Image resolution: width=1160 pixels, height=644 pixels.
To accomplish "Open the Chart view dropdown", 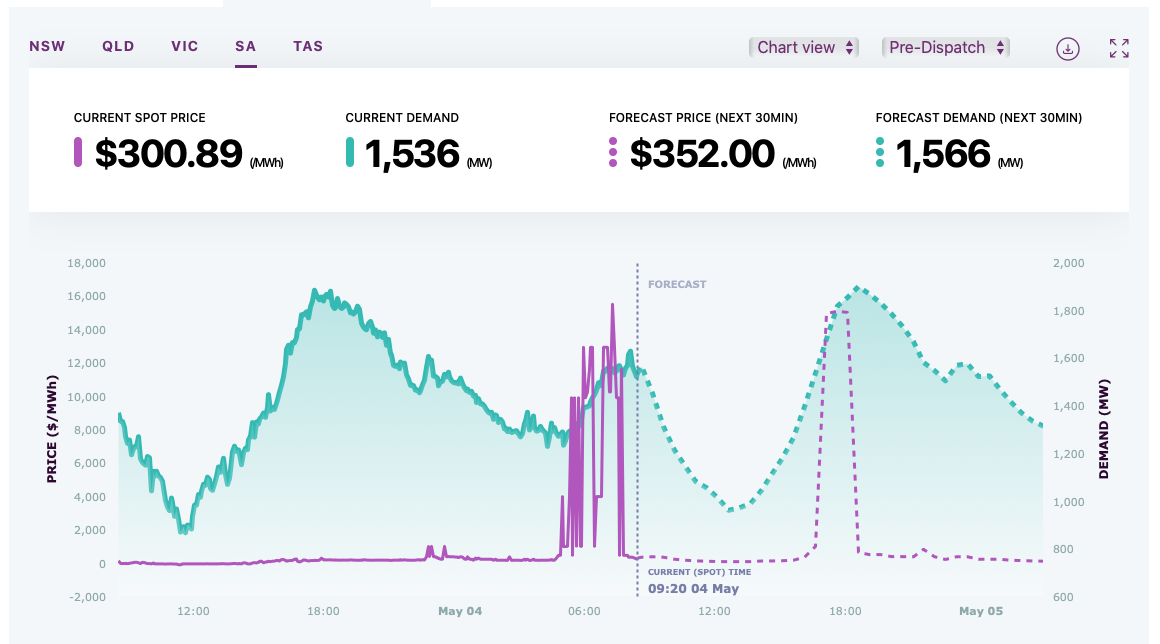I will click(804, 47).
